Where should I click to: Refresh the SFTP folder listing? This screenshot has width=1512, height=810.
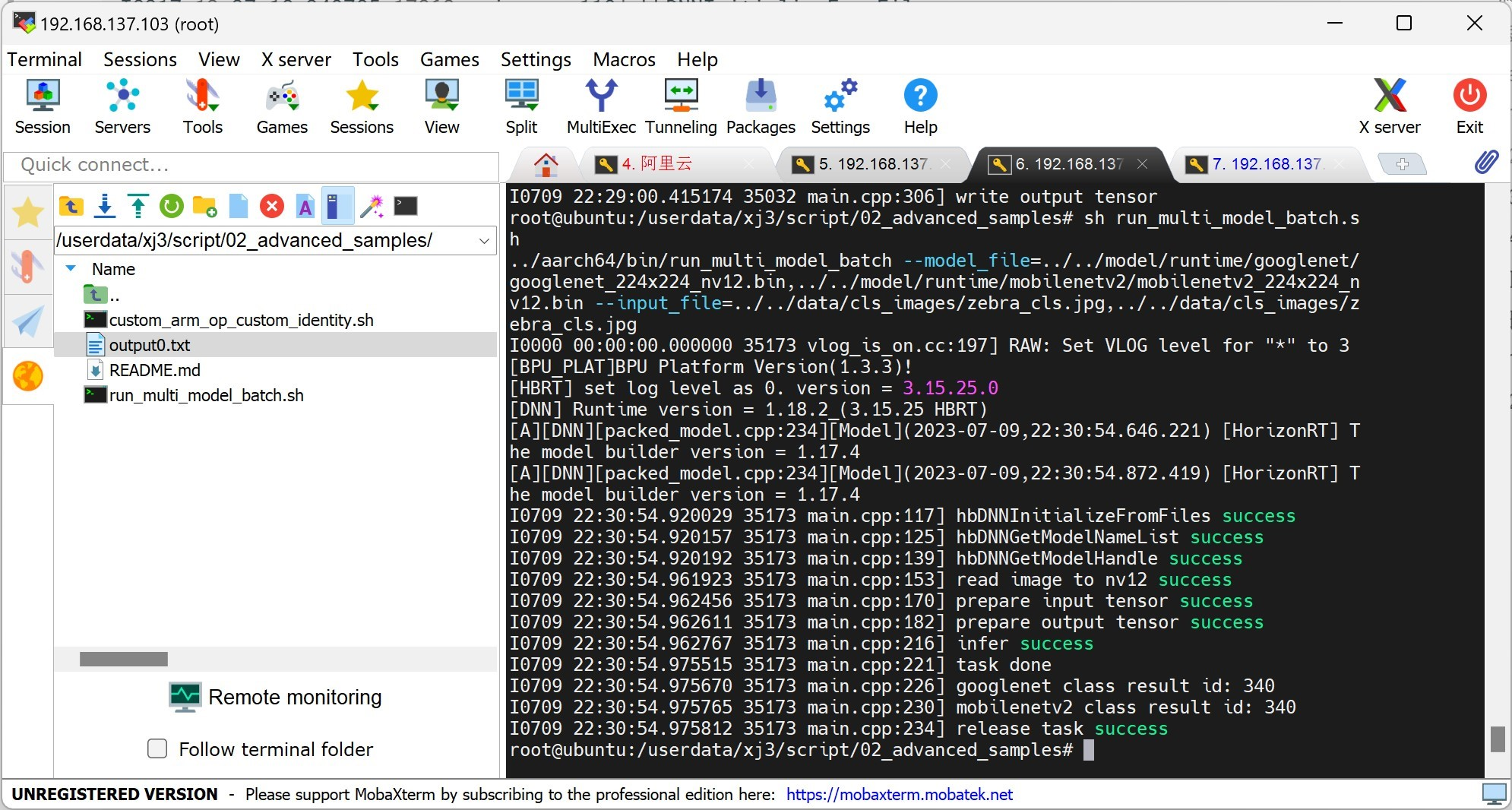172,206
